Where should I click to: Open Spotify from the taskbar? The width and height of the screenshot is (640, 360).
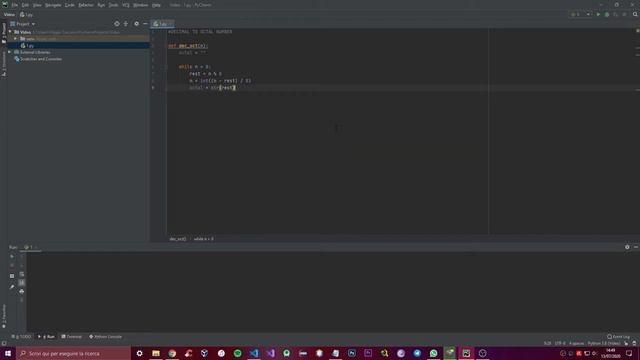(238, 353)
